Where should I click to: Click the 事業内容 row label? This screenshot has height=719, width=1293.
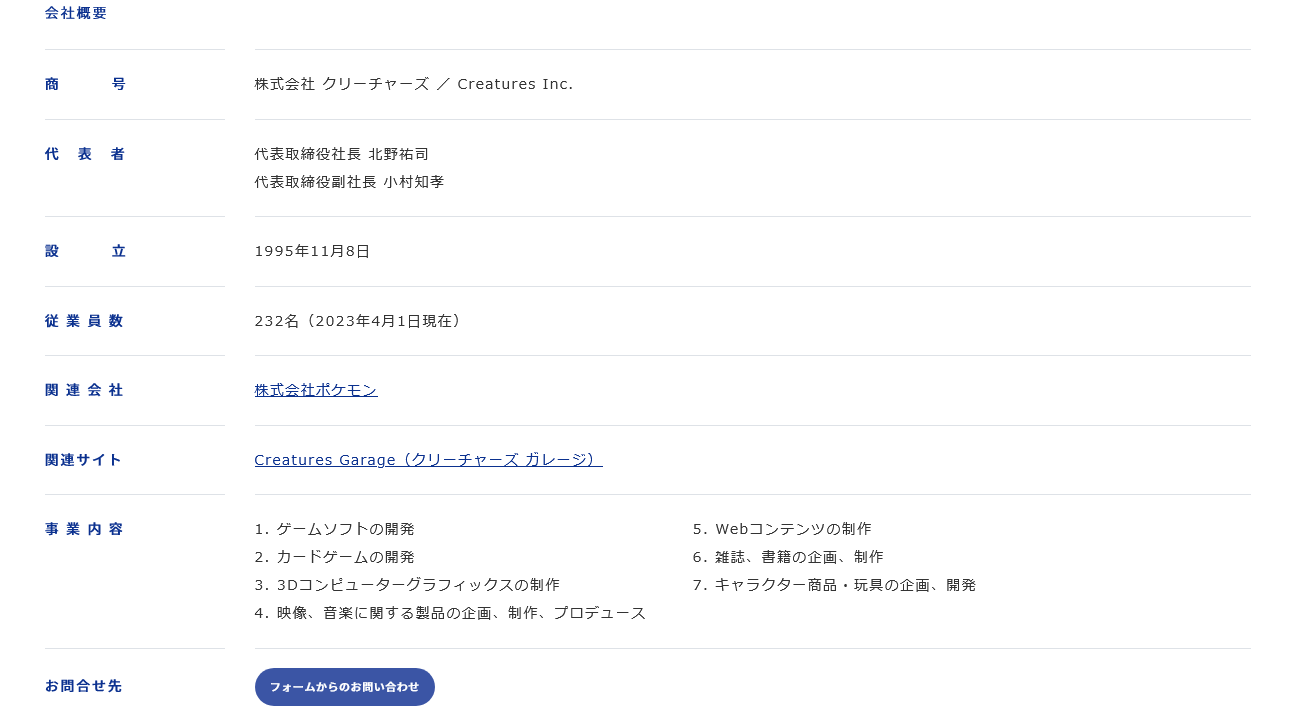(x=84, y=529)
